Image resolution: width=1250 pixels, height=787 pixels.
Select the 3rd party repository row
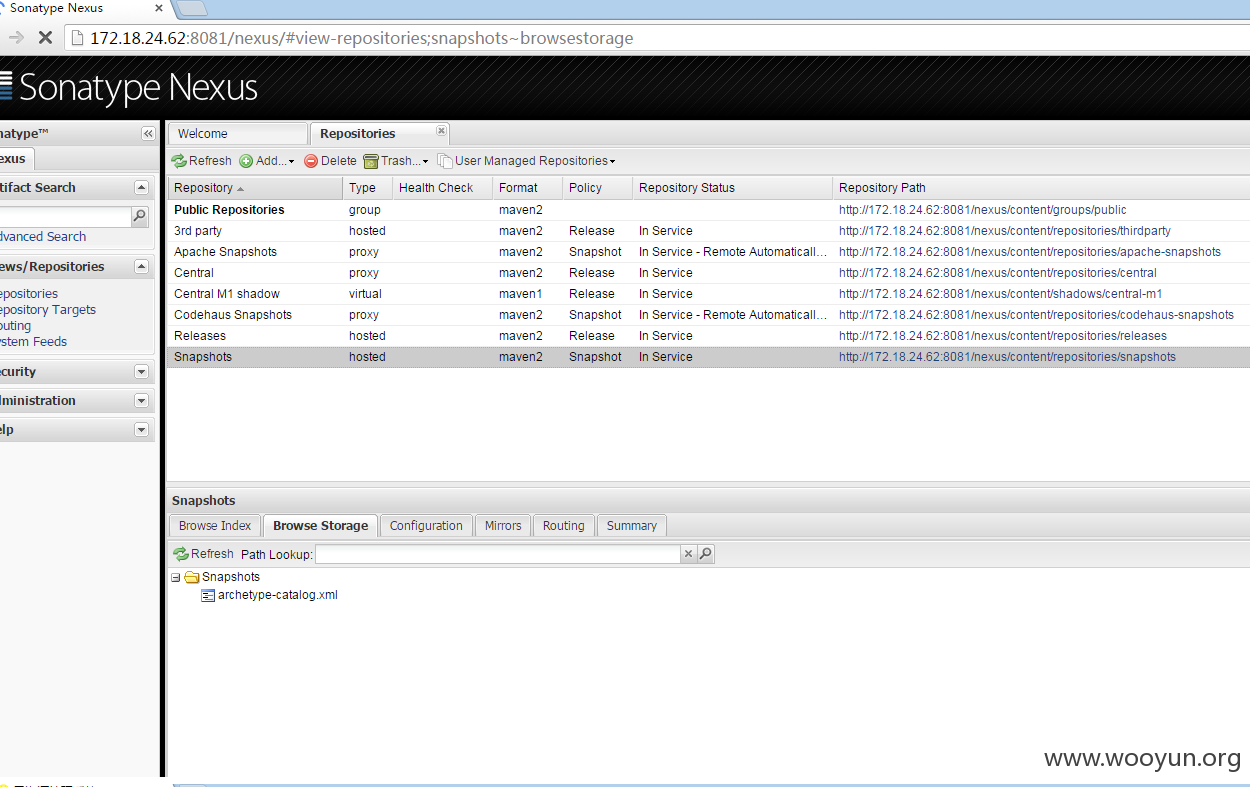tap(708, 231)
